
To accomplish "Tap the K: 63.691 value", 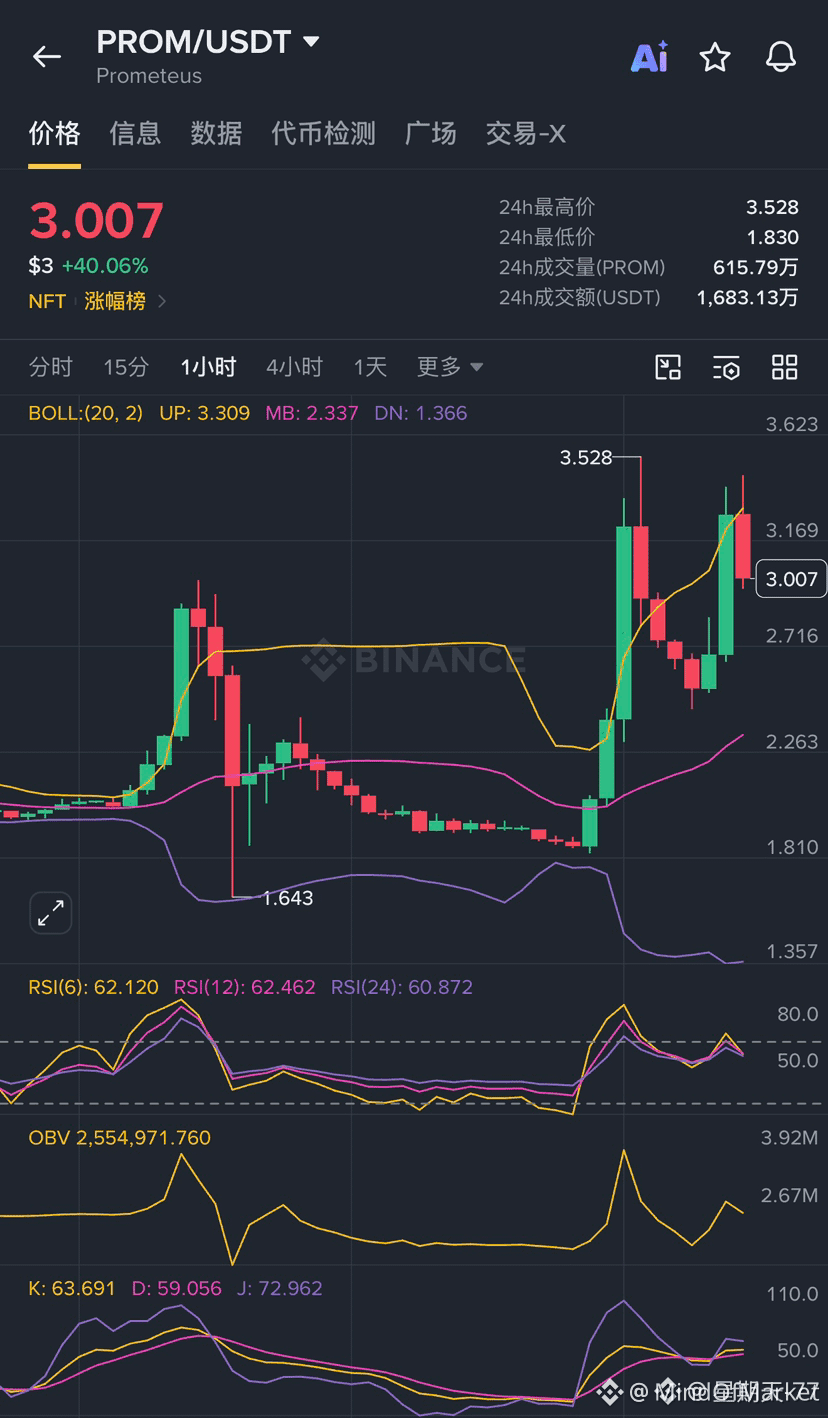I will tap(72, 1288).
